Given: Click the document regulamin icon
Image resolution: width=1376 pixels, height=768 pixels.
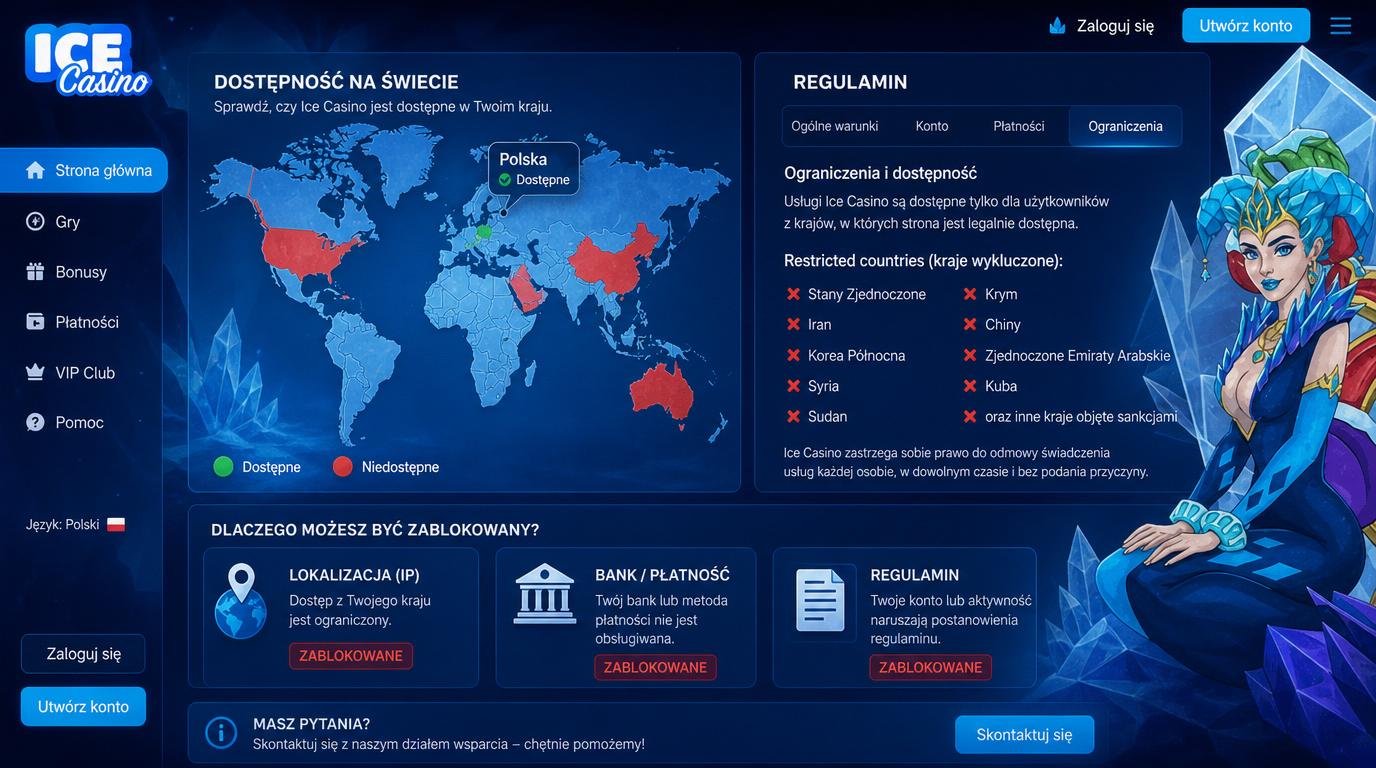Looking at the screenshot, I should [x=820, y=600].
